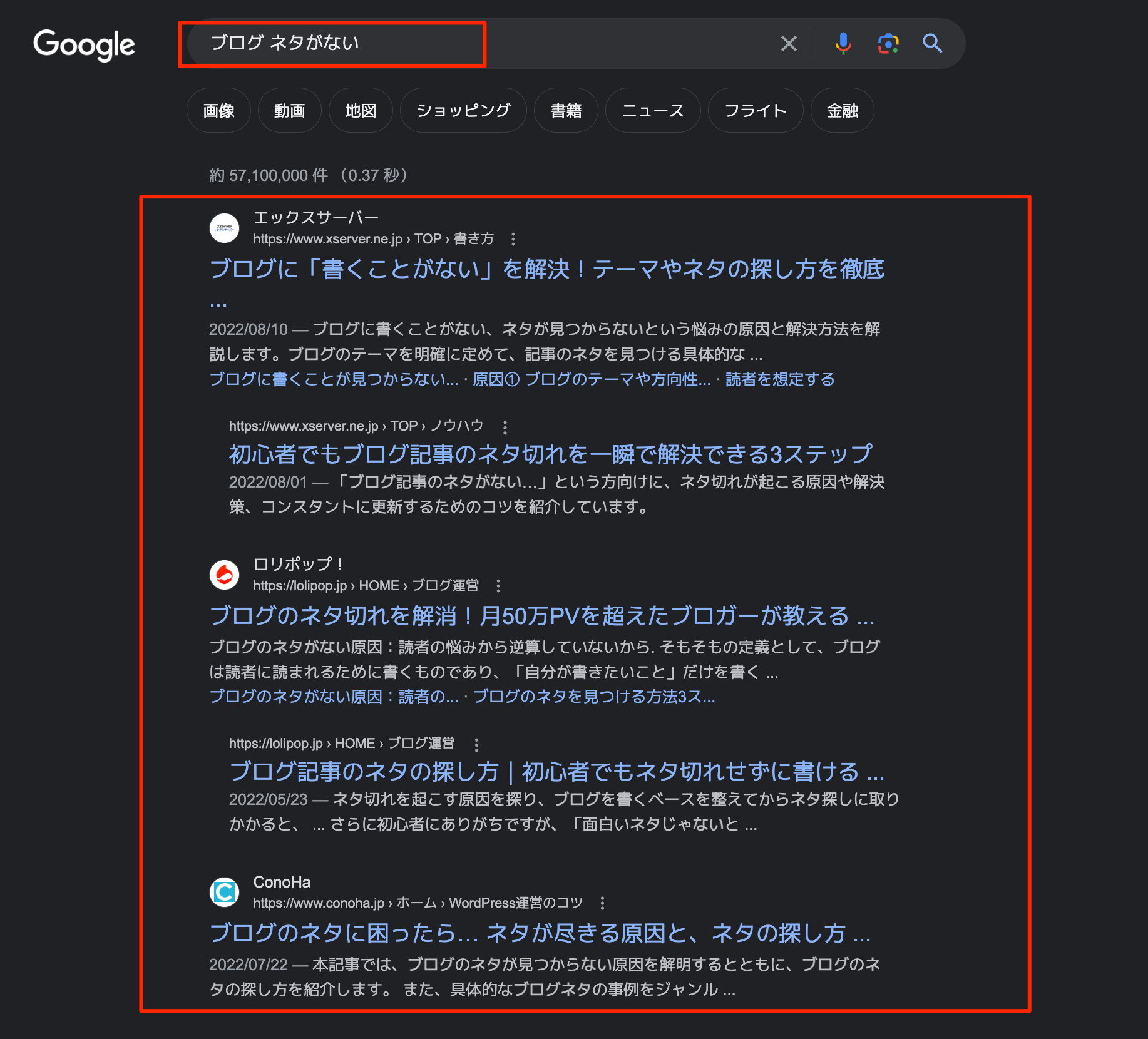1148x1039 pixels.
Task: Open sitelink ブログのネタがない原因：読者の...
Action: click(x=334, y=697)
